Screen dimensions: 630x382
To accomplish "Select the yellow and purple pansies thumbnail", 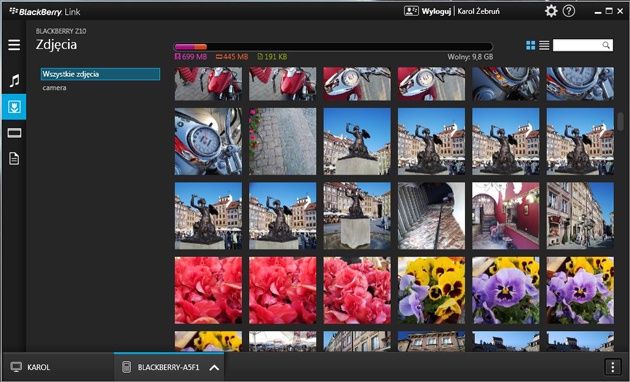I will [x=432, y=290].
